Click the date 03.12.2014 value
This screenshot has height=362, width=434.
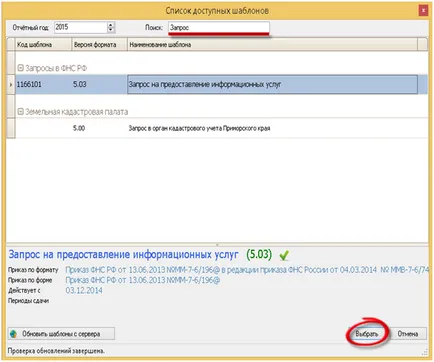coord(84,290)
